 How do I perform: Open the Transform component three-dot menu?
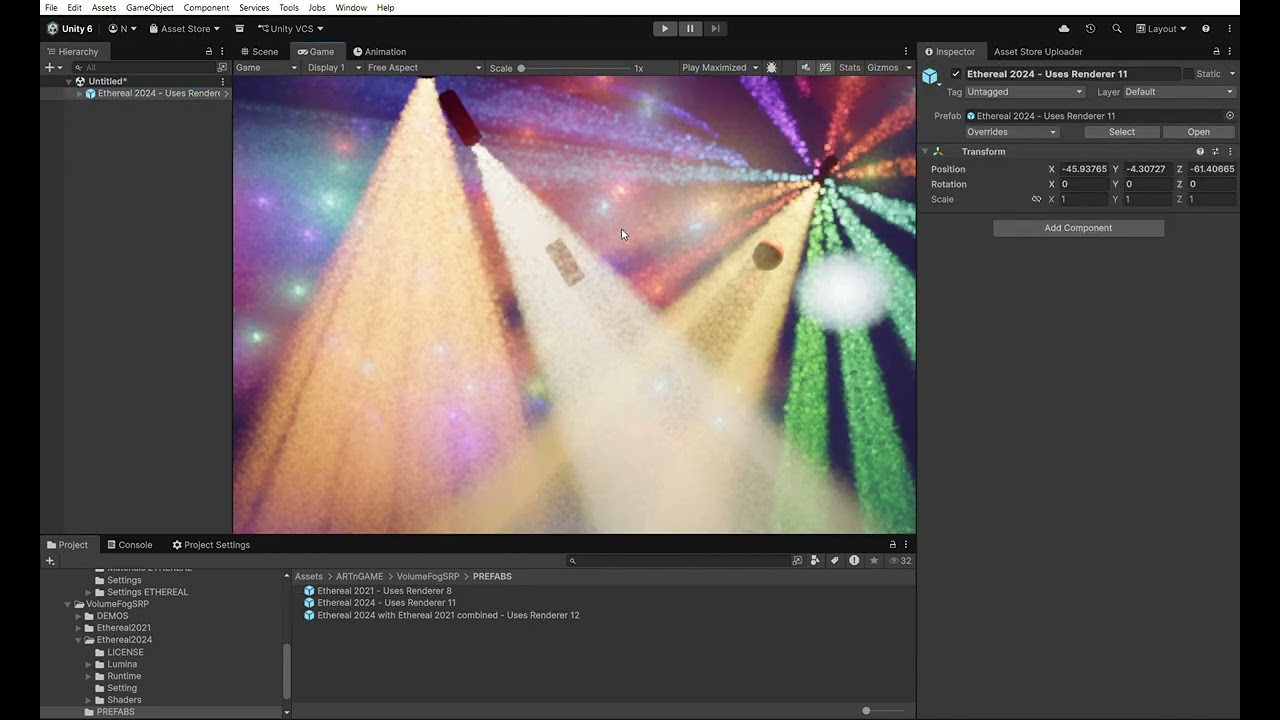click(x=1230, y=152)
